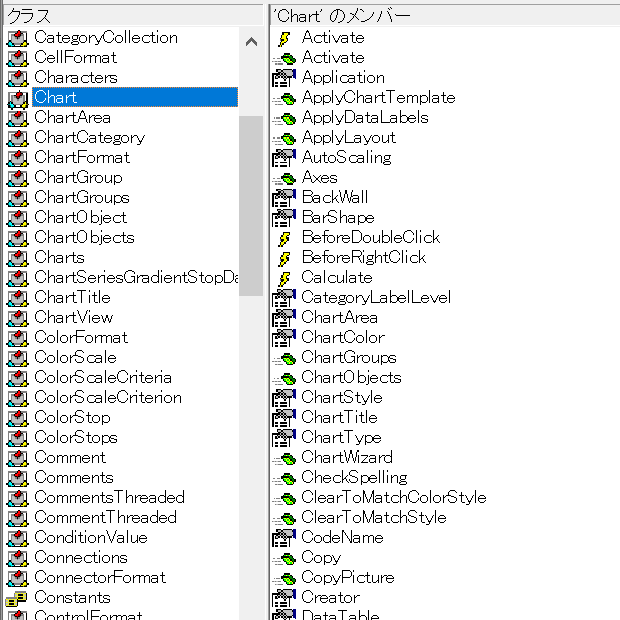Select ClearToMatchStyle member

pos(374,517)
